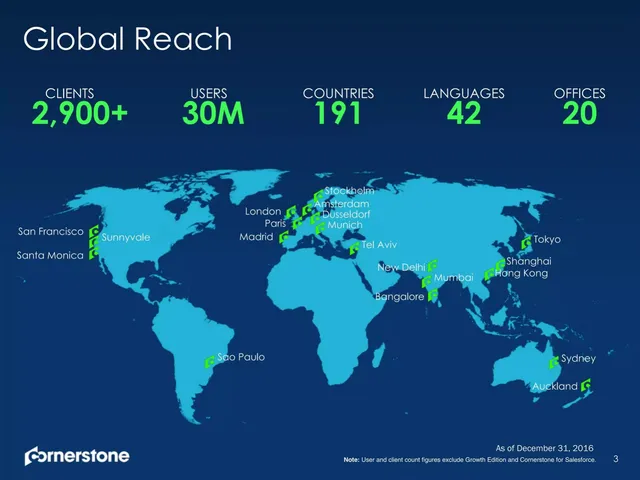The width and height of the screenshot is (640, 480).
Task: Click the 'Auckland' city label
Action: [x=555, y=386]
